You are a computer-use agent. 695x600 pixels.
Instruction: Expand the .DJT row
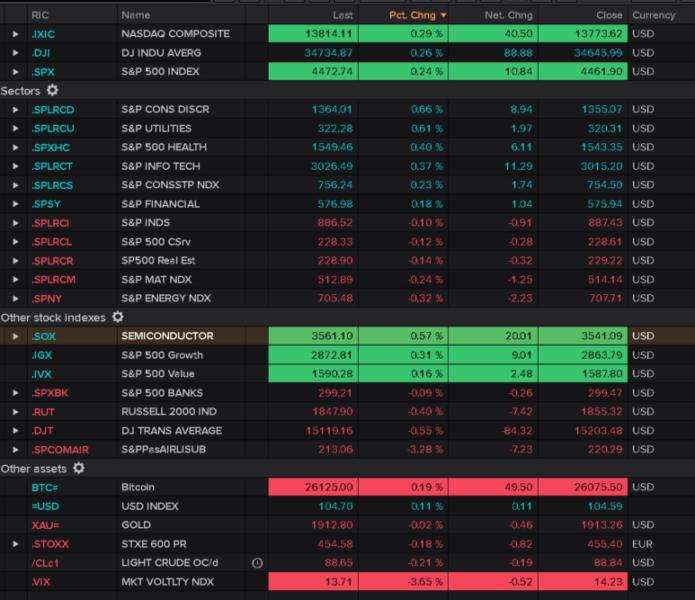tap(16, 431)
